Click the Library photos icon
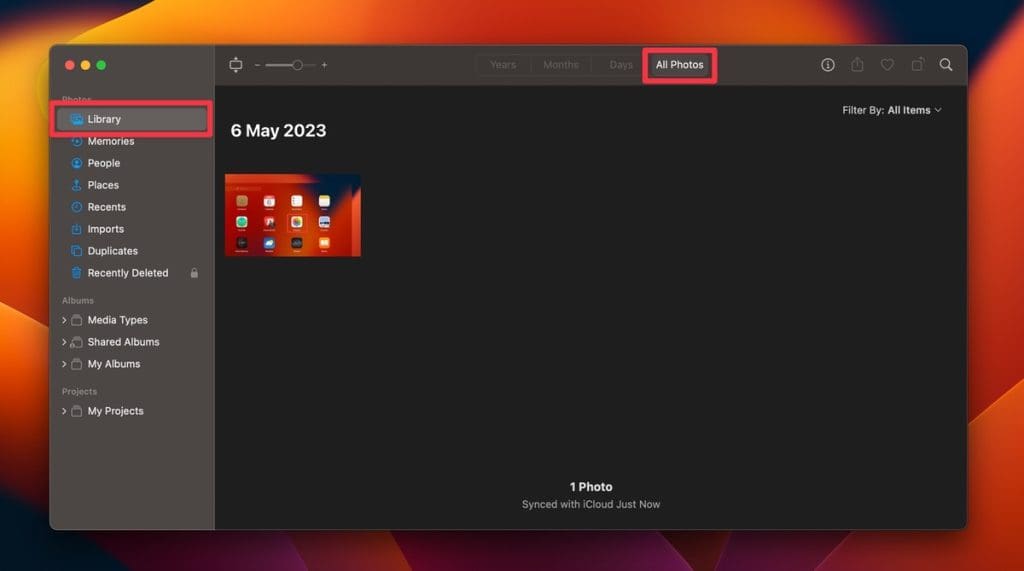Viewport: 1024px width, 571px height. 76,119
